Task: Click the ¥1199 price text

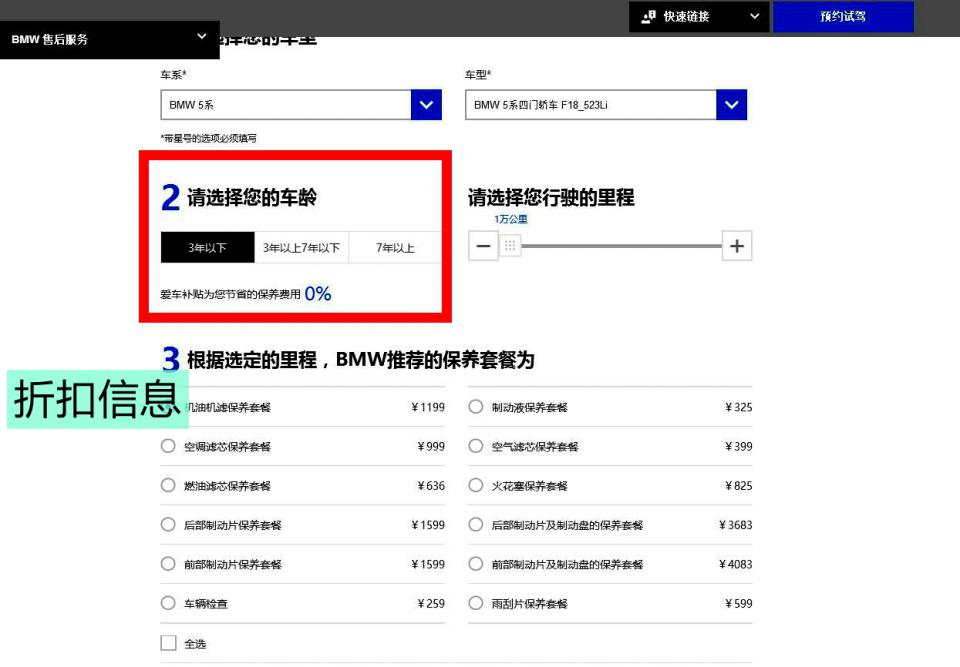Action: (x=428, y=407)
